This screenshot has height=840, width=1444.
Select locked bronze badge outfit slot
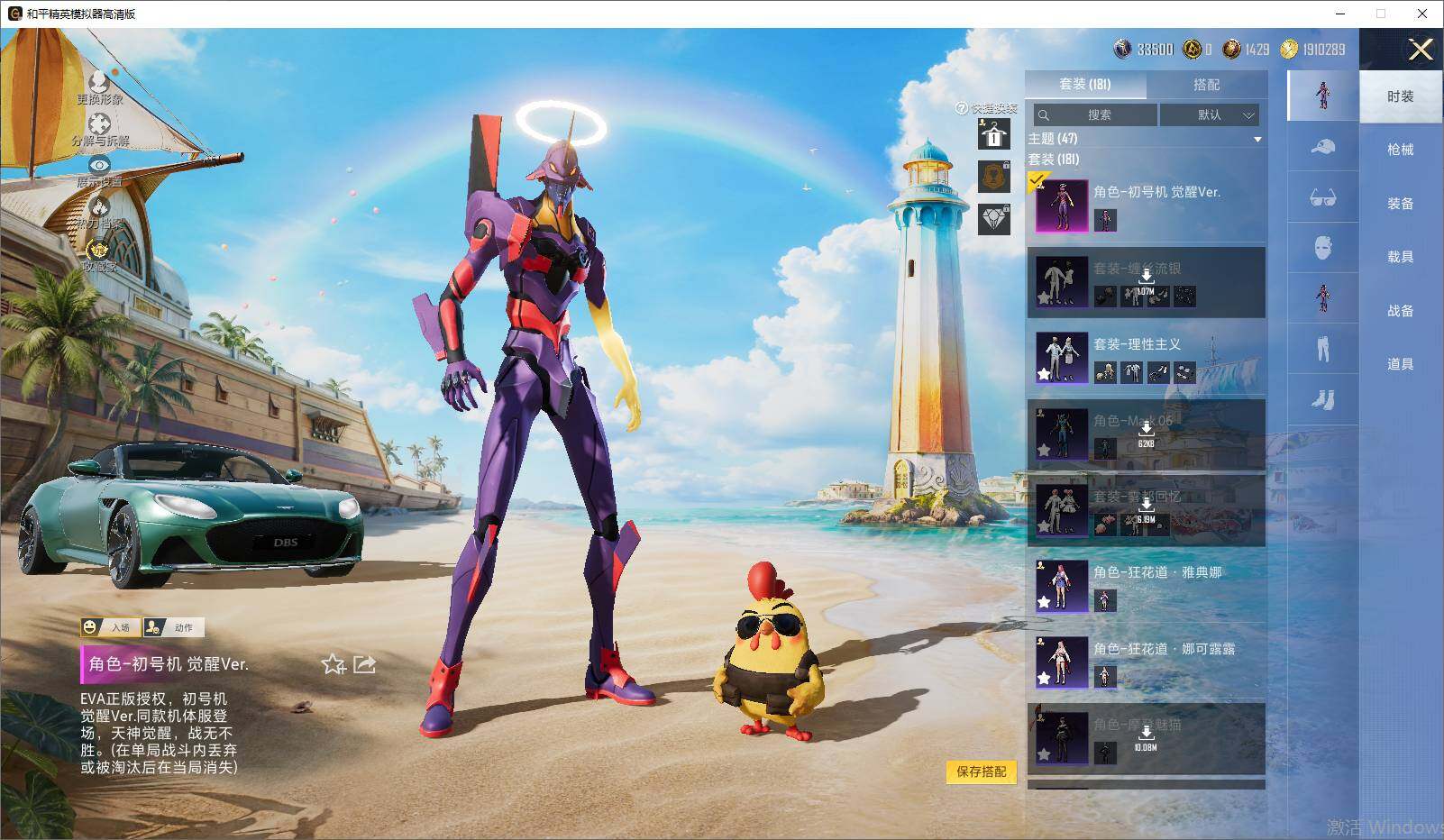(x=994, y=177)
